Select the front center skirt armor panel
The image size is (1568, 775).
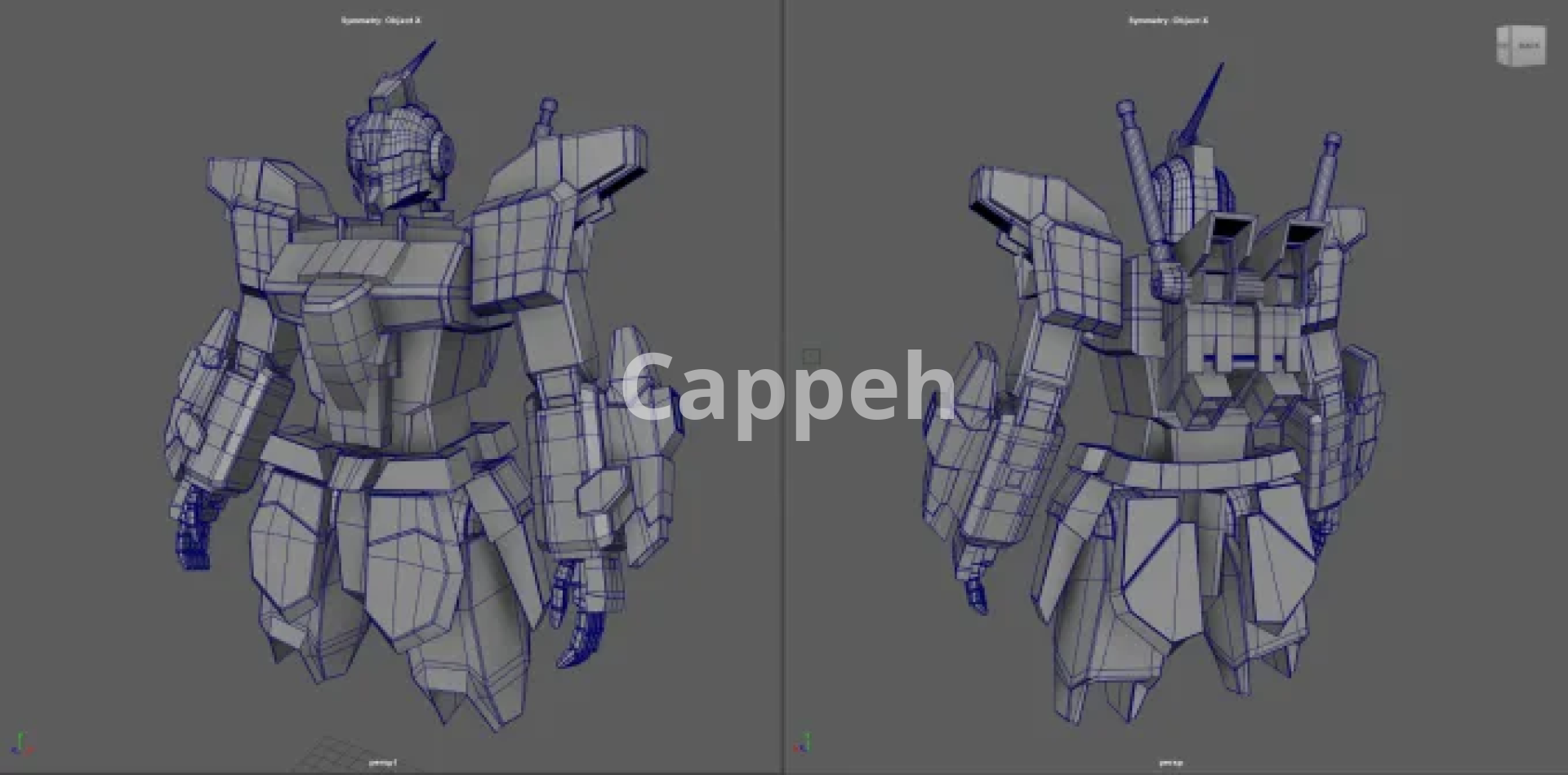[x=408, y=563]
